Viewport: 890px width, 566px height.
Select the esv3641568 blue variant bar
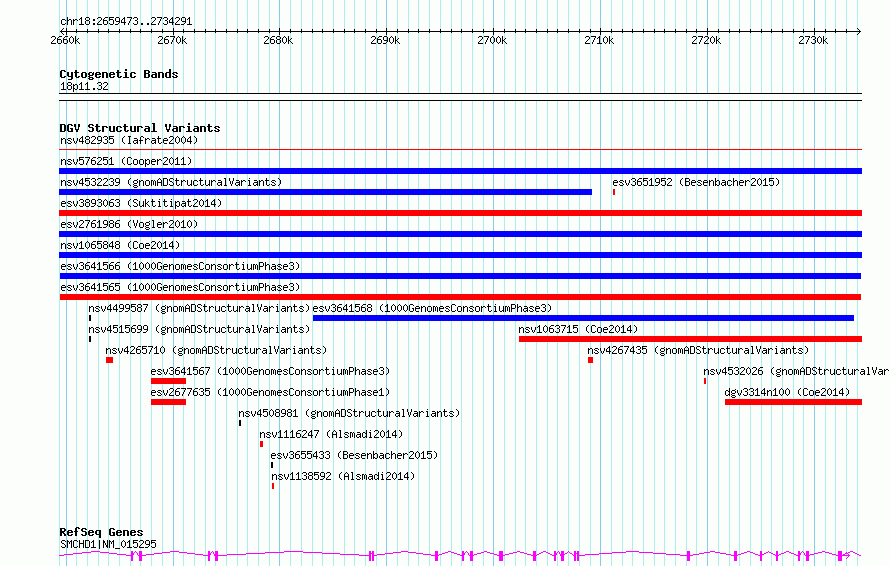583,318
